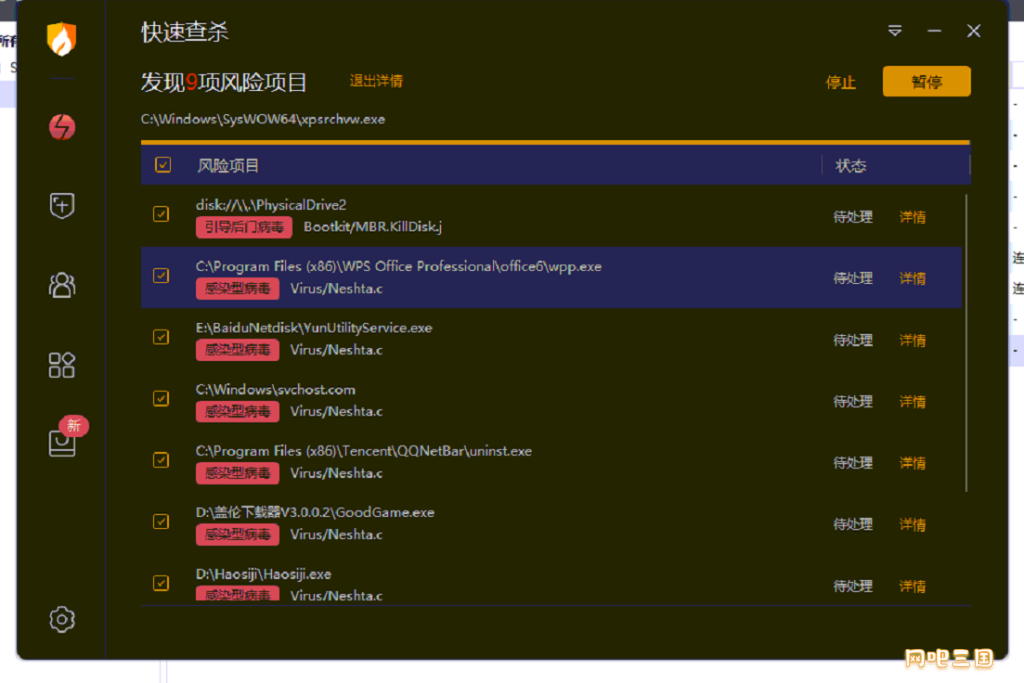This screenshot has height=683, width=1024.
Task: Click the 状态 column header
Action: [851, 166]
